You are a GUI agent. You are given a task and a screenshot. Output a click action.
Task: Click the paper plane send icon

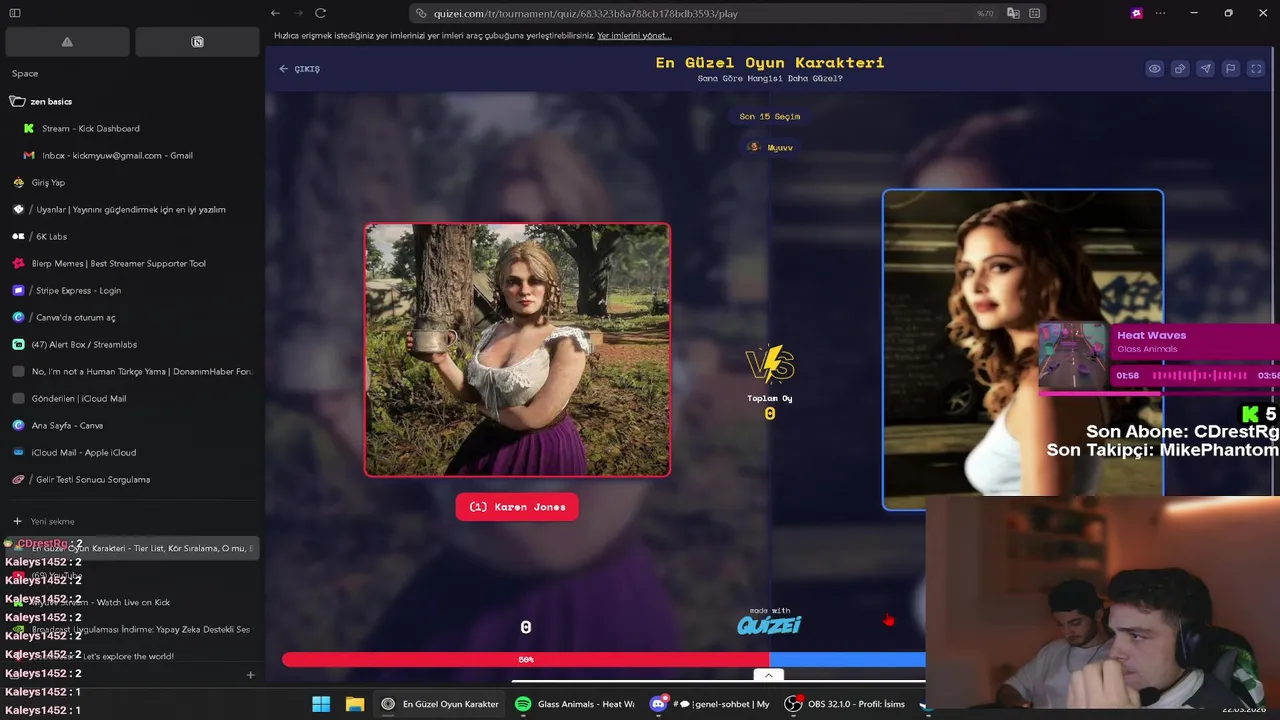1205,69
